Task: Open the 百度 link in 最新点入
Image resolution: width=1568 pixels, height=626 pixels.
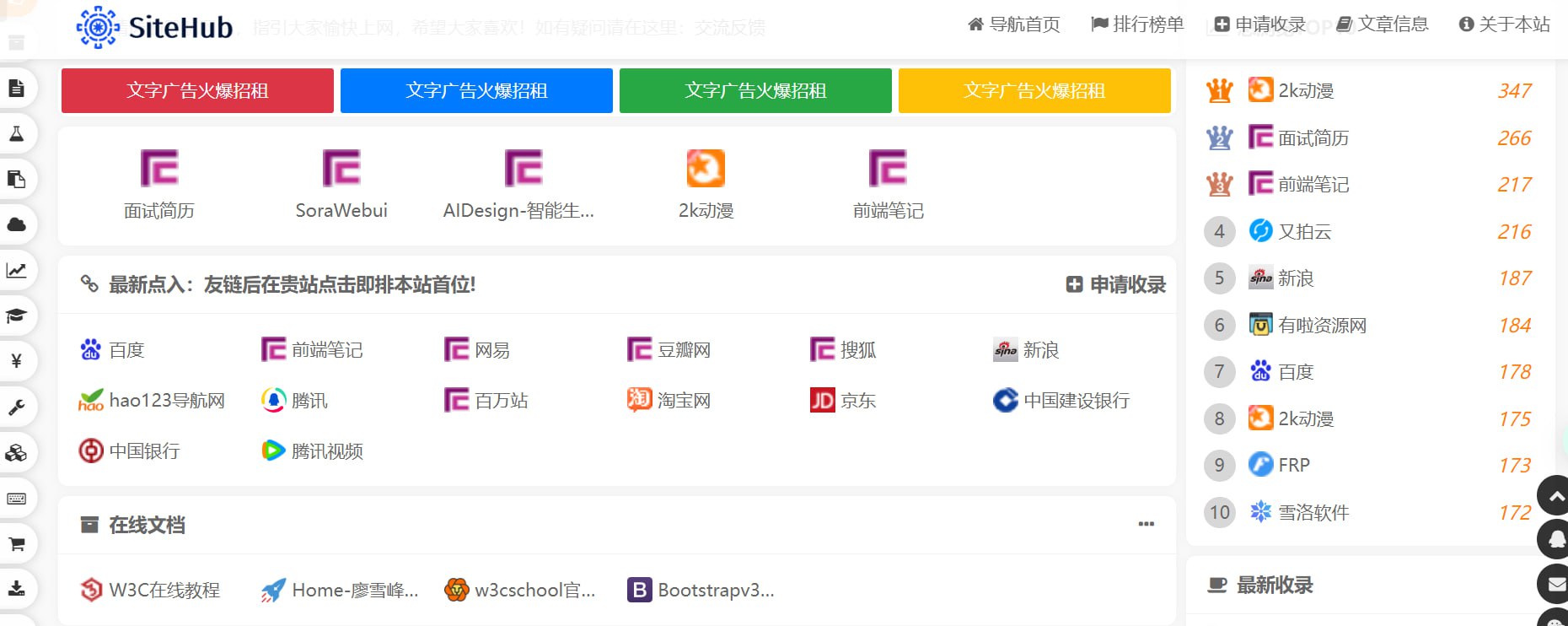Action: click(x=112, y=349)
